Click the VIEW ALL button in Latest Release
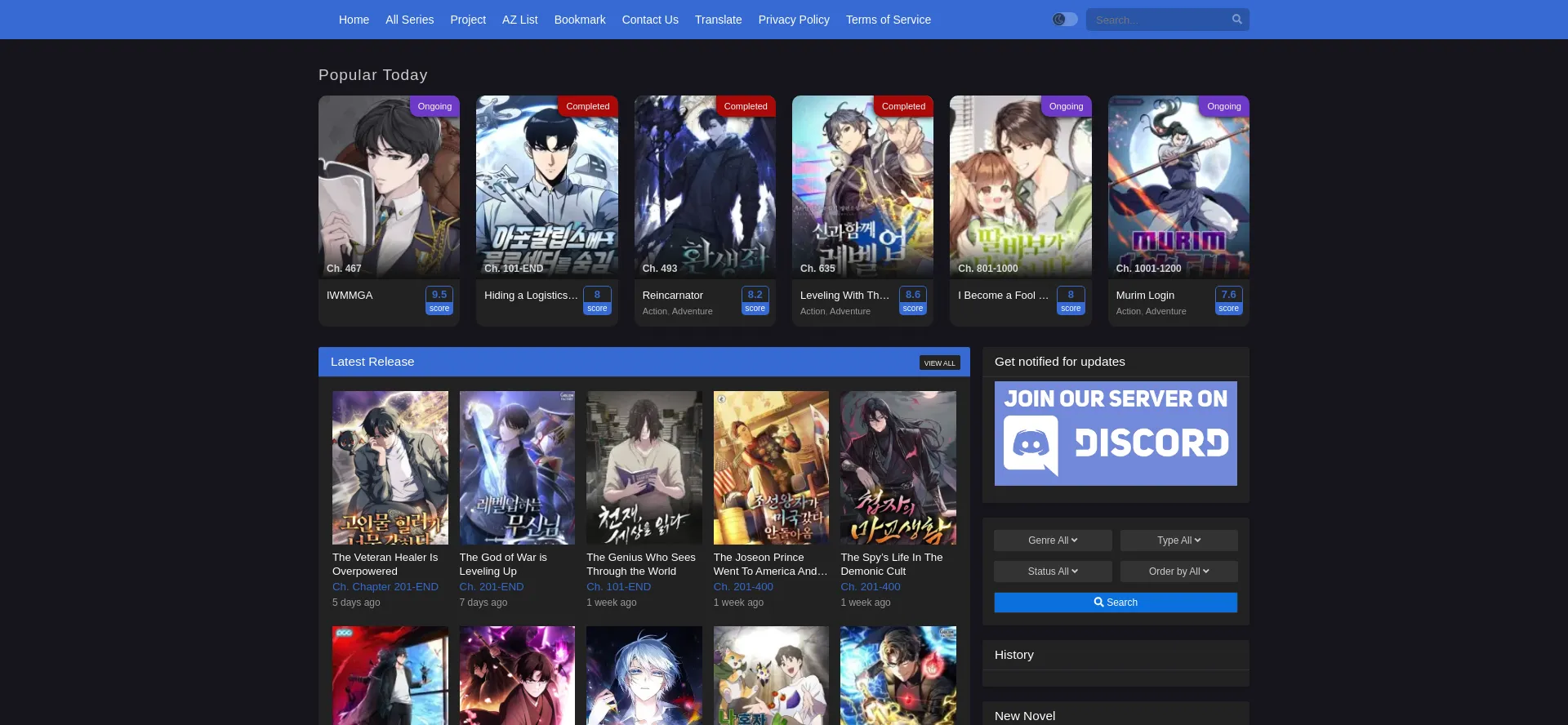This screenshot has width=1568, height=725. tap(939, 363)
